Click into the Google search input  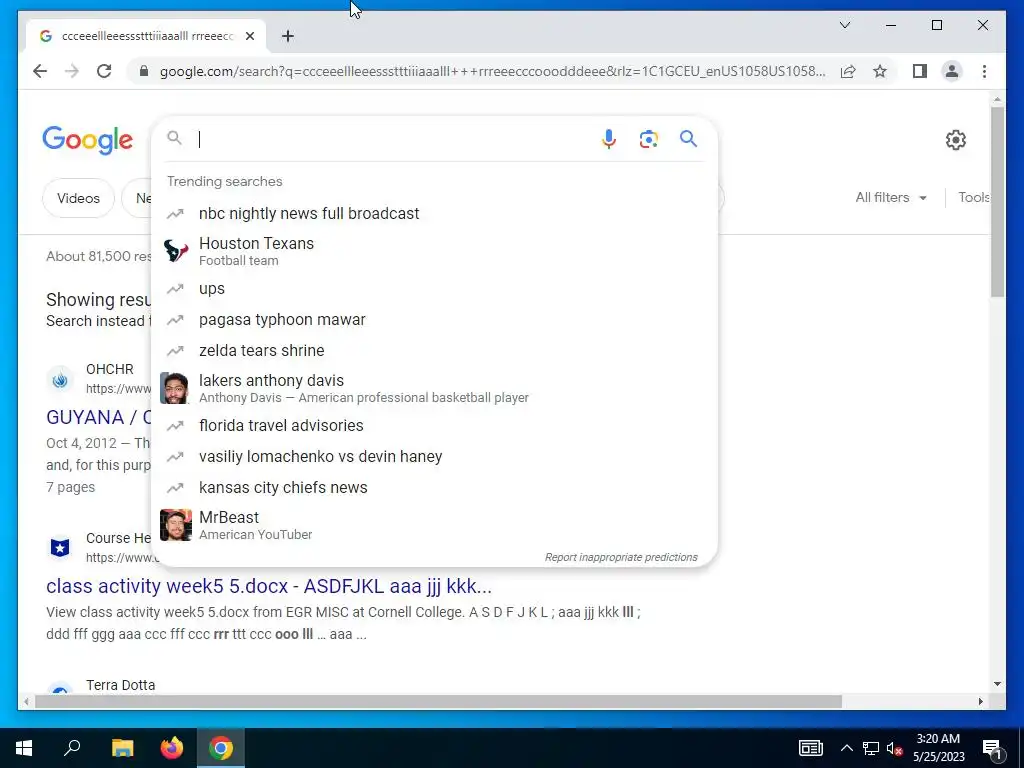(x=392, y=139)
